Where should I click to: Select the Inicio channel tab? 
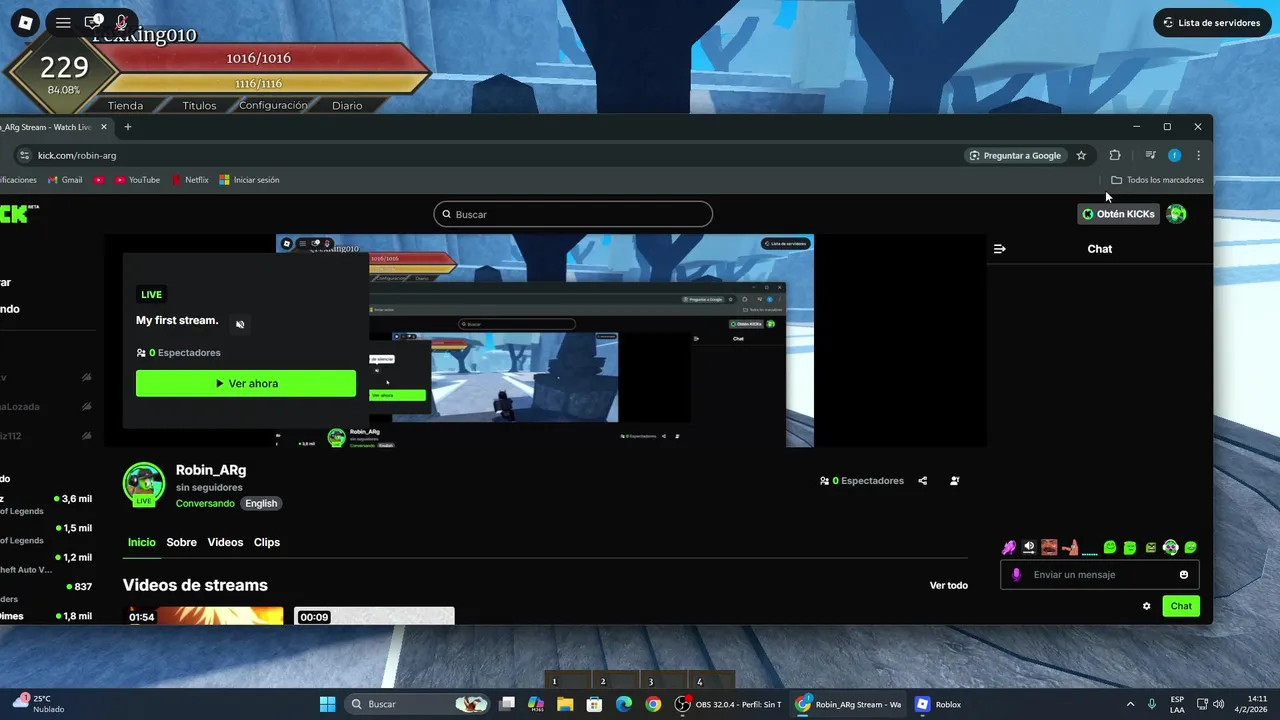pos(142,542)
